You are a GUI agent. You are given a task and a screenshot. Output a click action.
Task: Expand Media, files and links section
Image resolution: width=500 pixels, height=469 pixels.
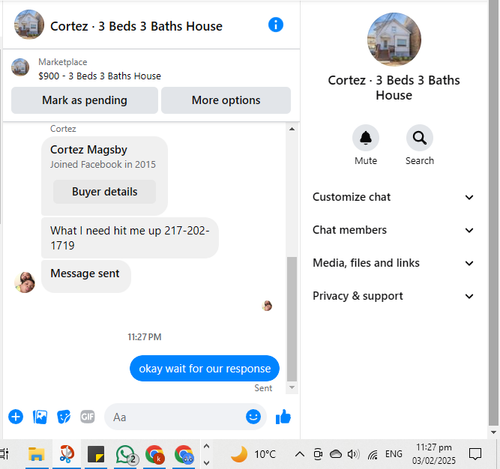coord(393,263)
